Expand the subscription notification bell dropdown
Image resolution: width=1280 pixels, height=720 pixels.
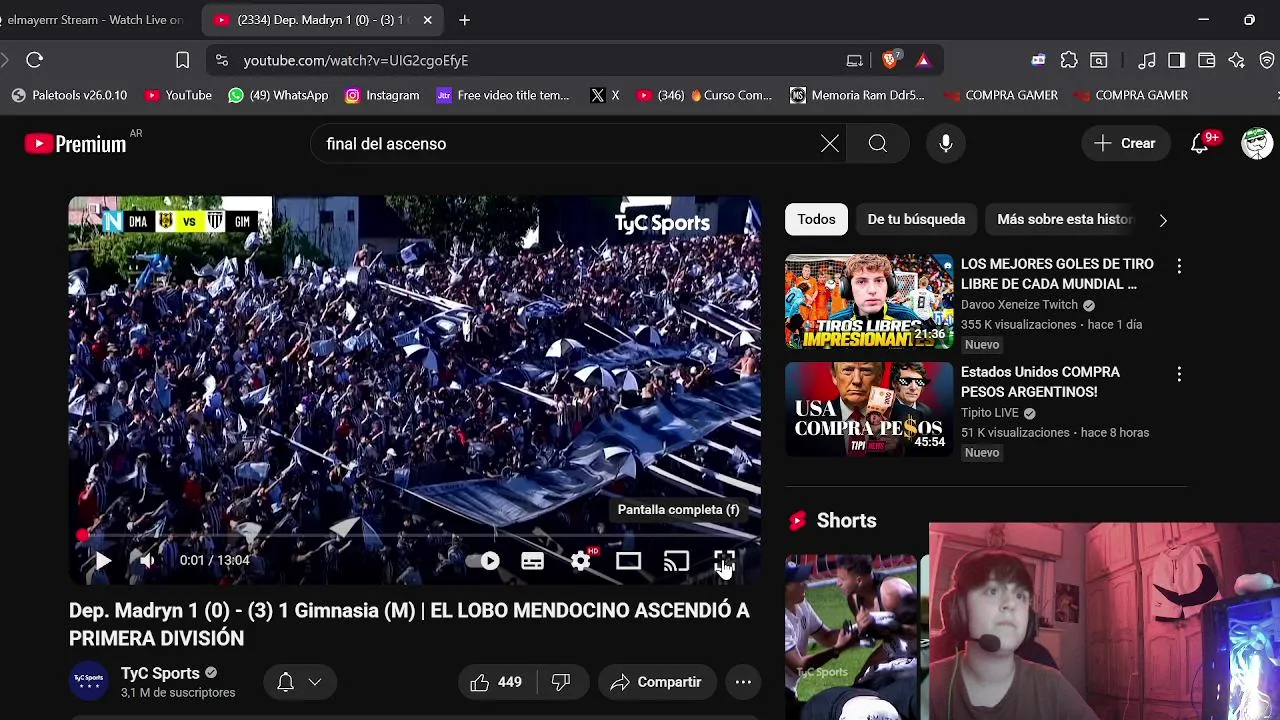299,682
